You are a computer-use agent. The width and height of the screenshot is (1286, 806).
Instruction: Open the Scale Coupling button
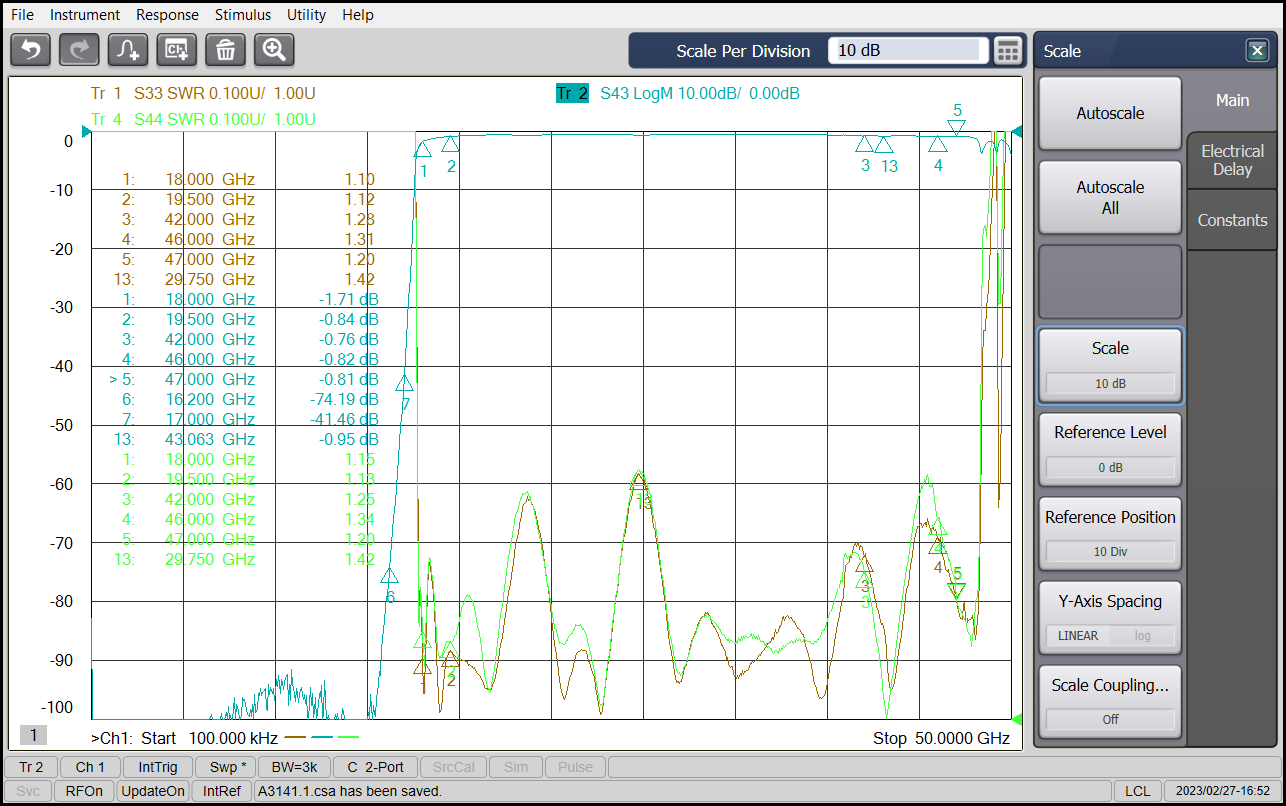point(1110,702)
